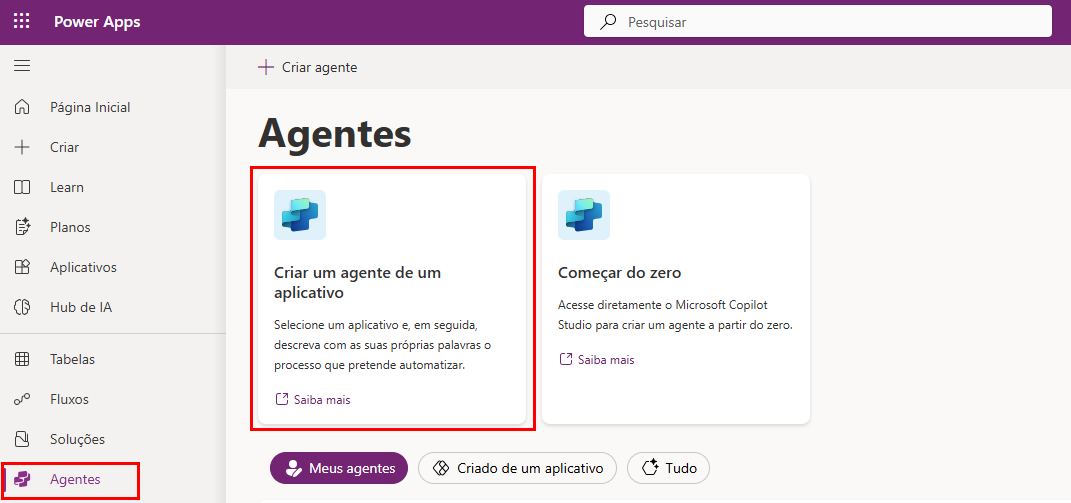This screenshot has height=503, width=1071.
Task: Click the Fluxos flow icon
Action: tap(22, 399)
